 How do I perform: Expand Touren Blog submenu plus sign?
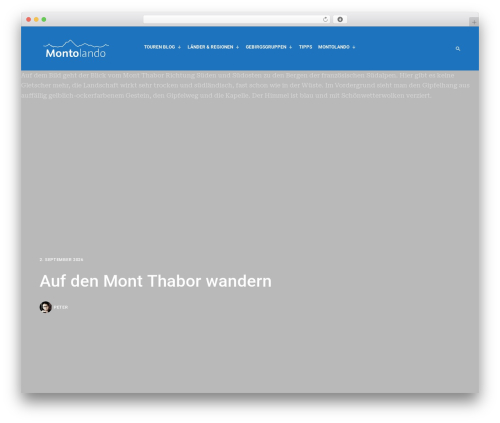[179, 47]
